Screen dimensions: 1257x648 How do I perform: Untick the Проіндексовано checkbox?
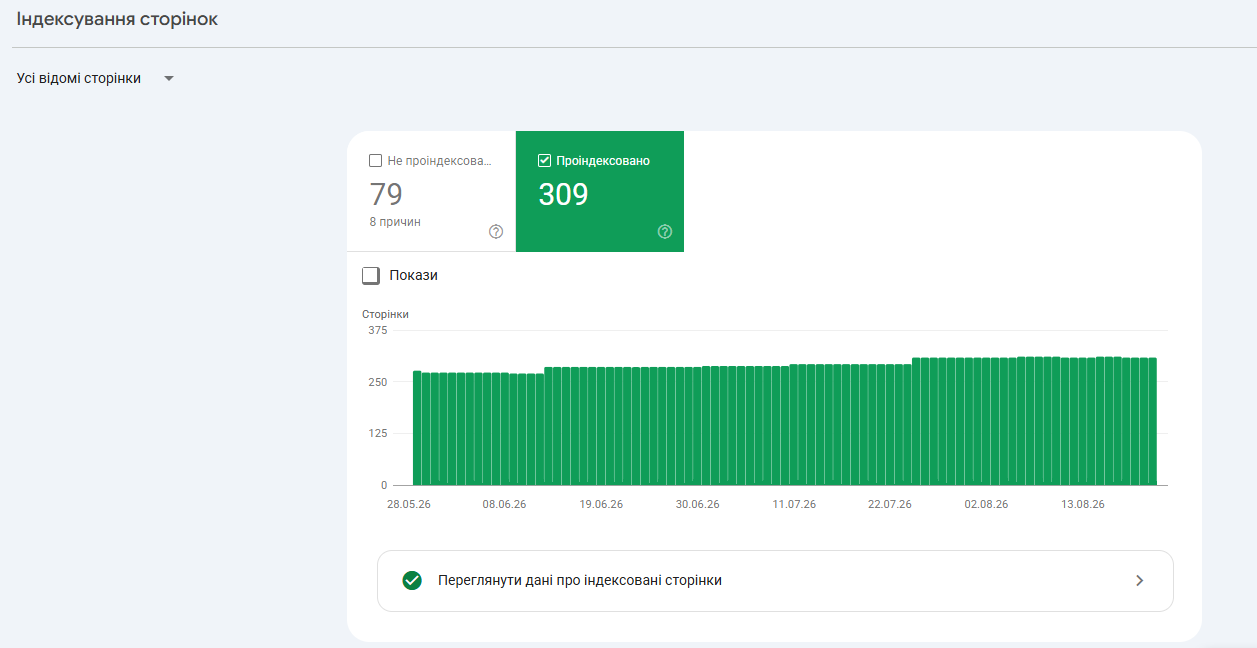[545, 160]
